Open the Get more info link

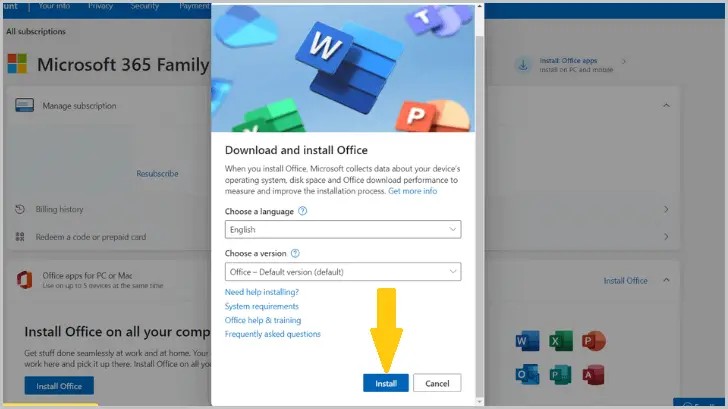[x=412, y=191]
